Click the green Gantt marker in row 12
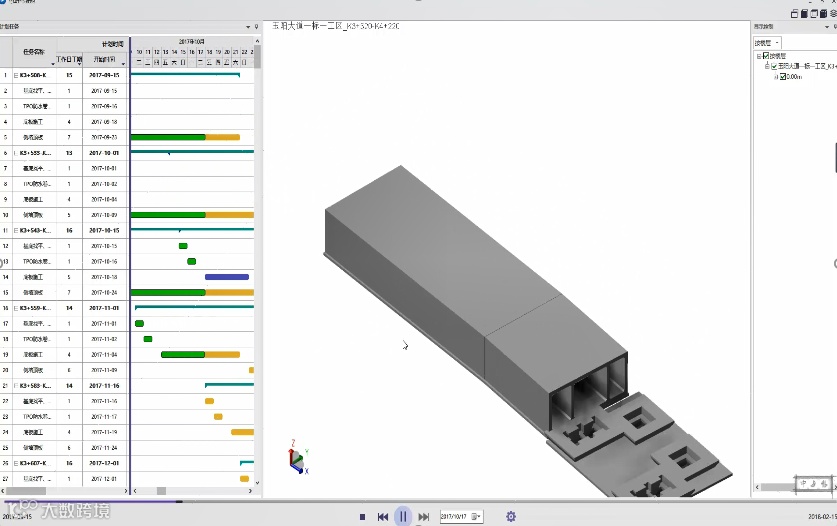The width and height of the screenshot is (837, 526). pyautogui.click(x=183, y=246)
